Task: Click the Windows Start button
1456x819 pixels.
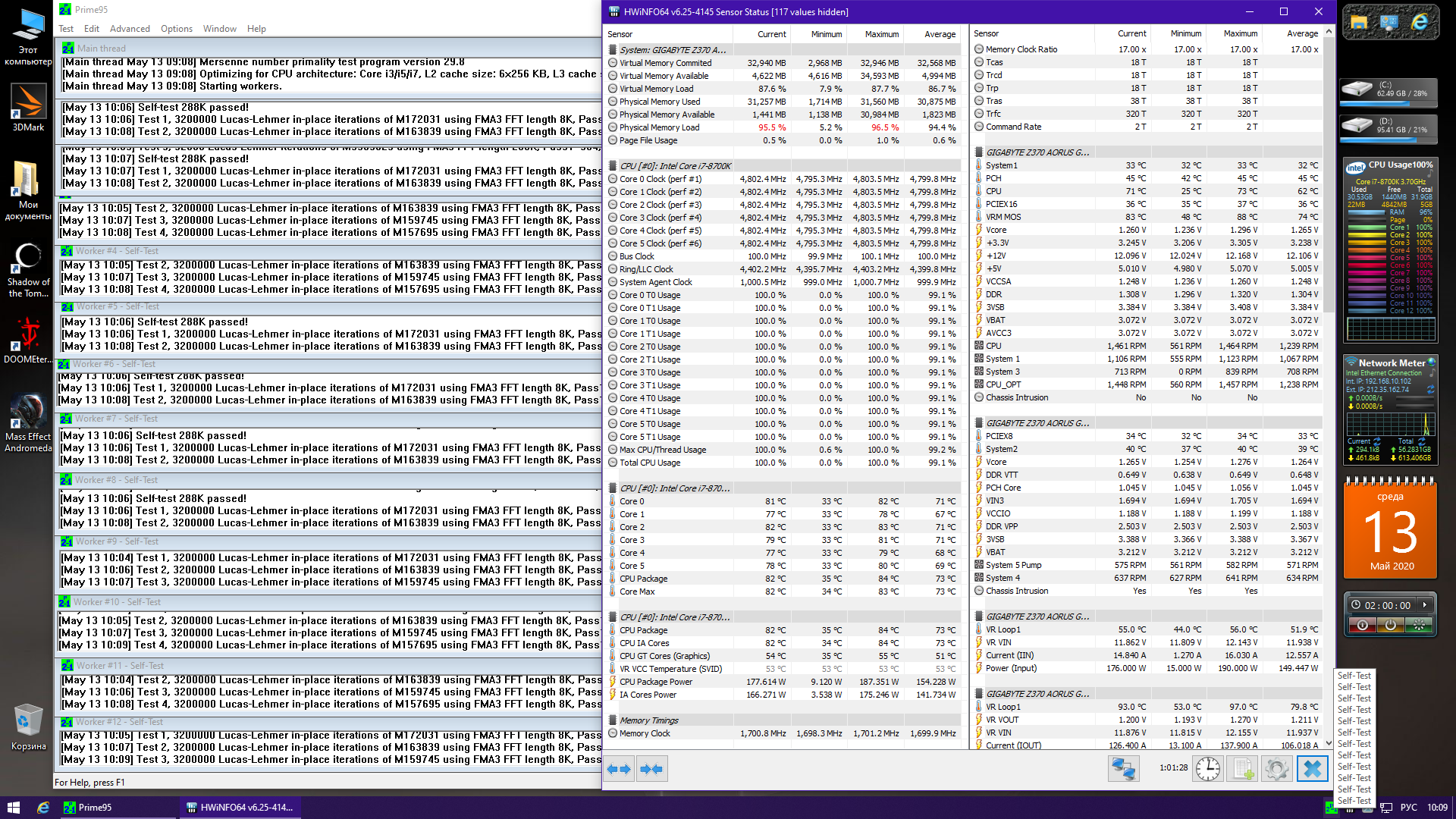Action: click(13, 808)
